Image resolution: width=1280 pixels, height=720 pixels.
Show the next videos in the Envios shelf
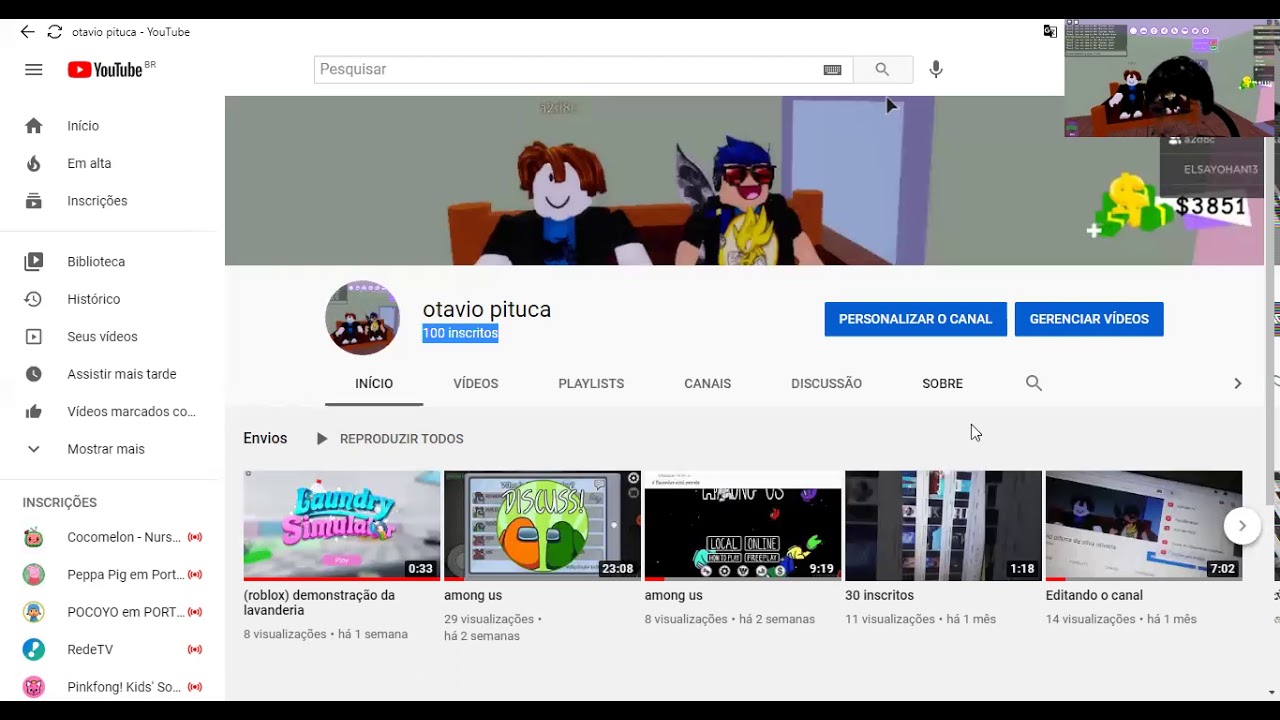pyautogui.click(x=1242, y=526)
